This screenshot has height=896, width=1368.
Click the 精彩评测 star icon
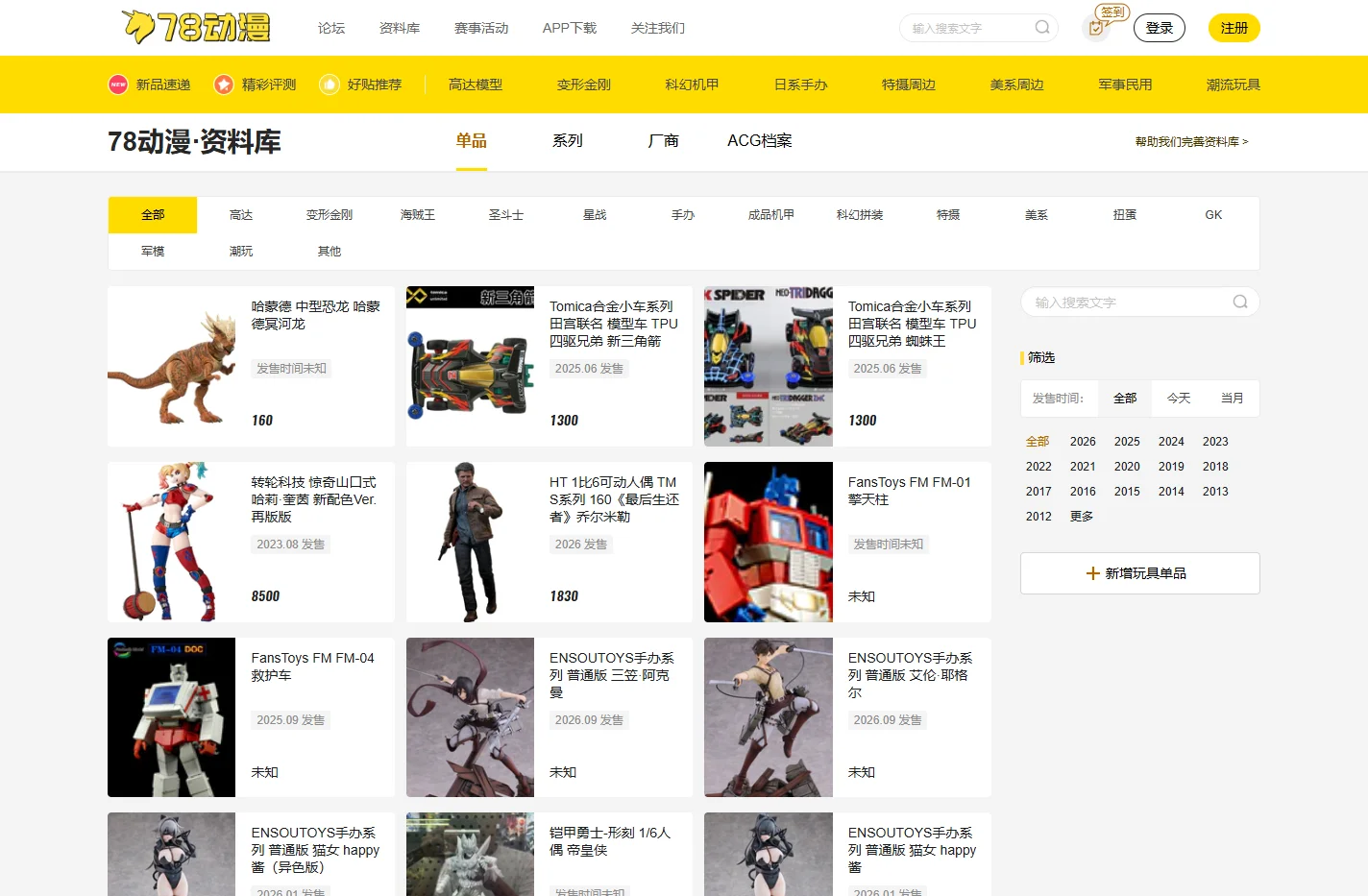pos(224,85)
